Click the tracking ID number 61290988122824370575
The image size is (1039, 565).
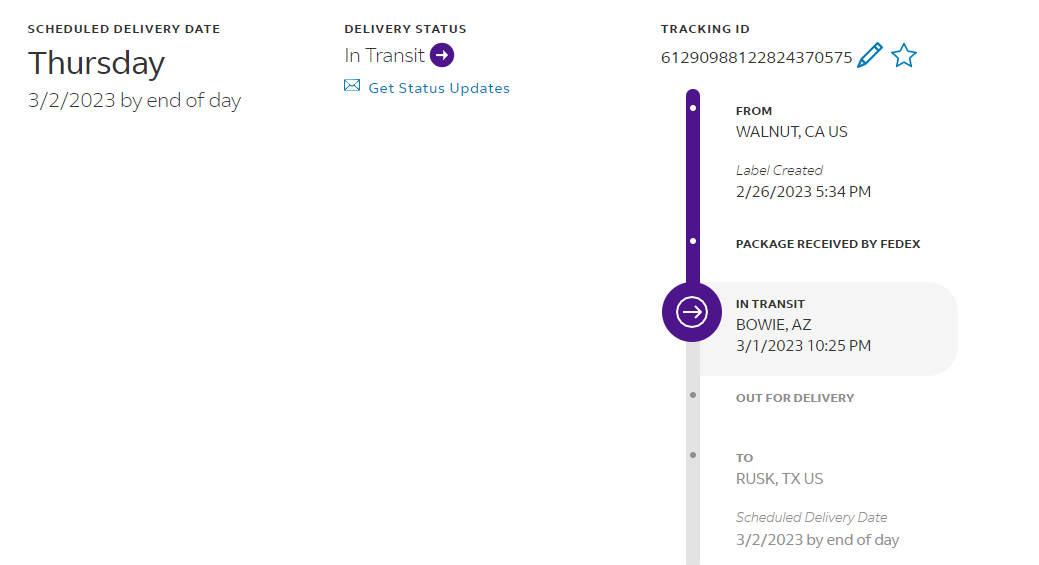click(x=756, y=58)
